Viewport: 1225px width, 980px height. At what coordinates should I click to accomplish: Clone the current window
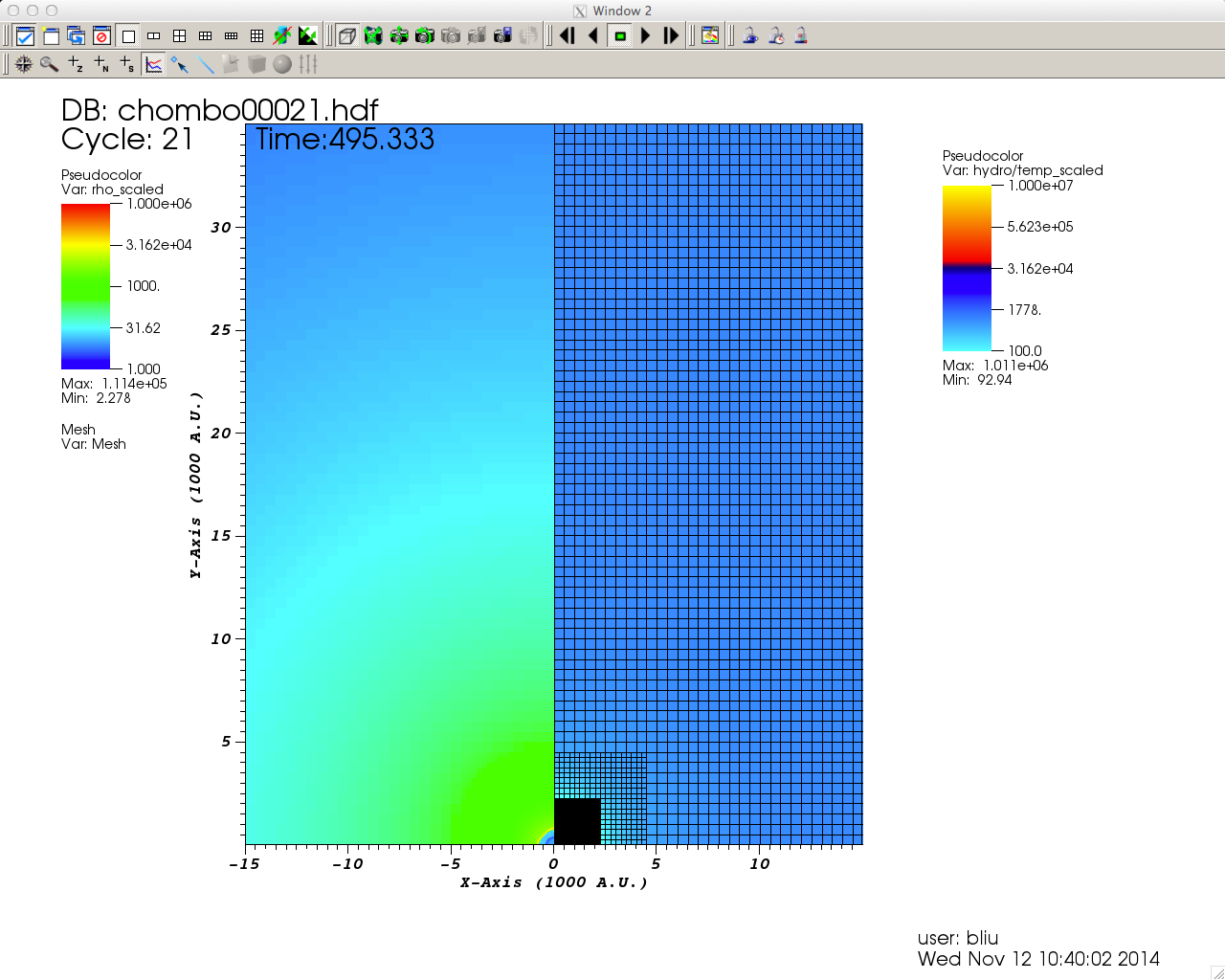click(77, 36)
